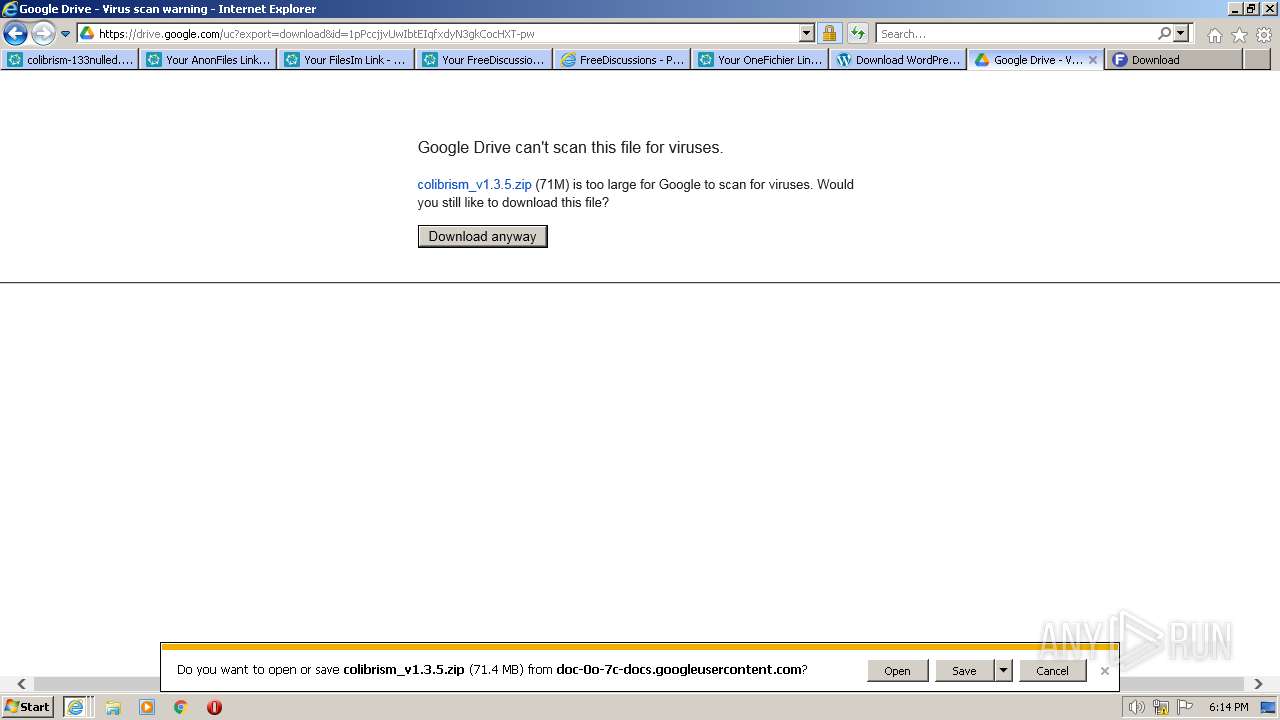
Task: Click the horizontal scrollbar right arrow
Action: pyautogui.click(x=1258, y=684)
